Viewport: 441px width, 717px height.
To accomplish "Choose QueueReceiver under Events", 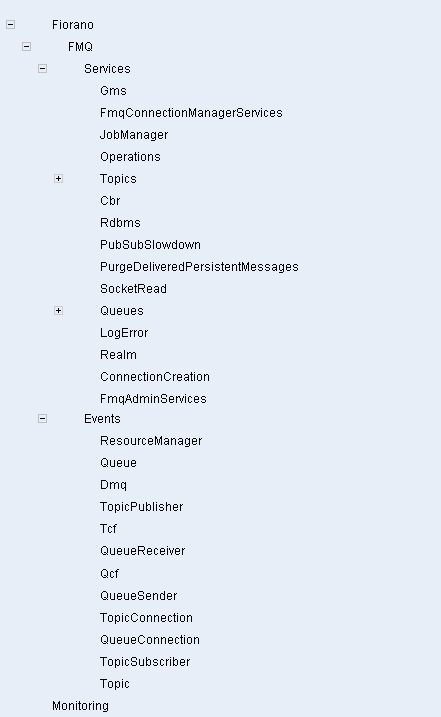I will pyautogui.click(x=142, y=551).
